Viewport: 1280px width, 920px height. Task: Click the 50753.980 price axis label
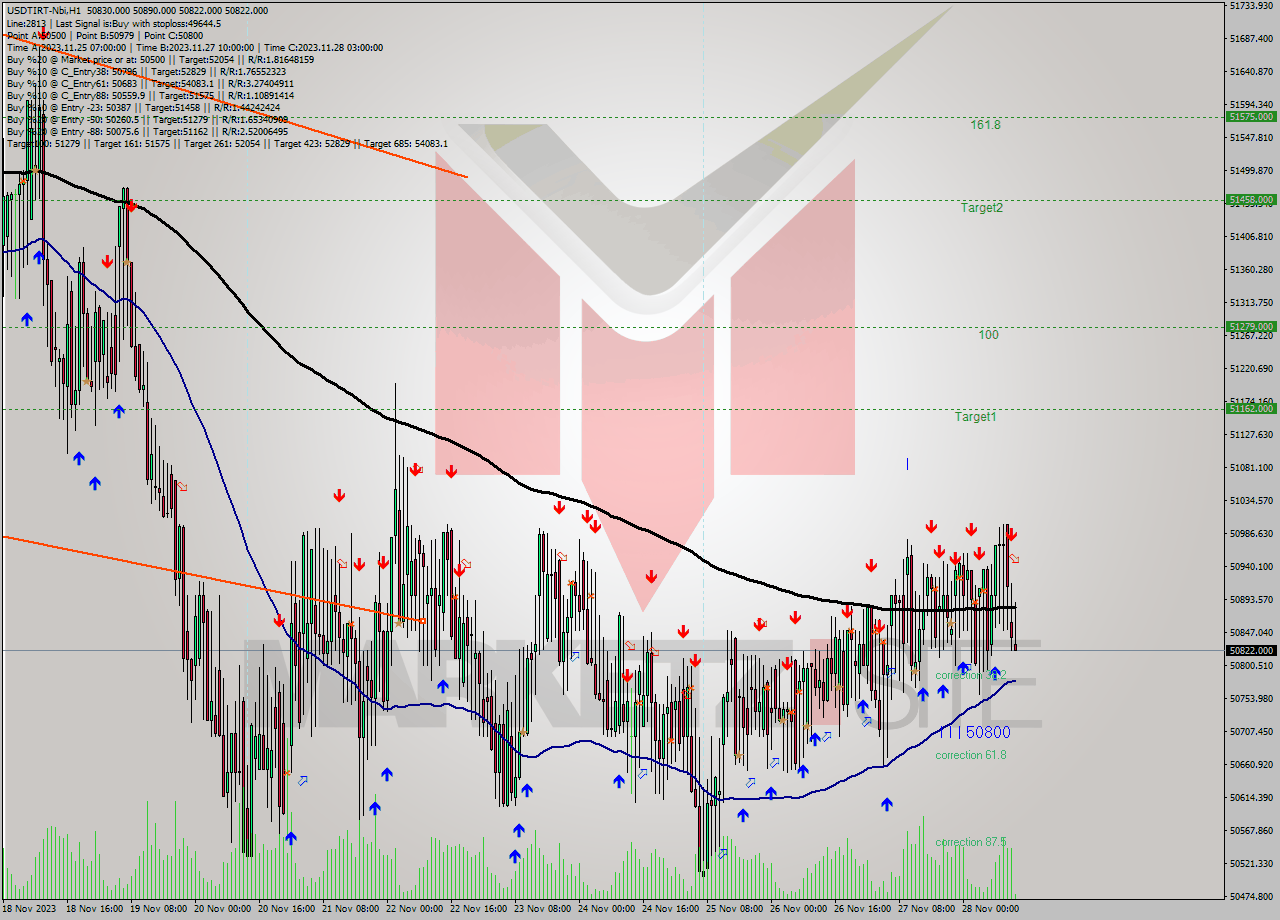click(x=1250, y=699)
